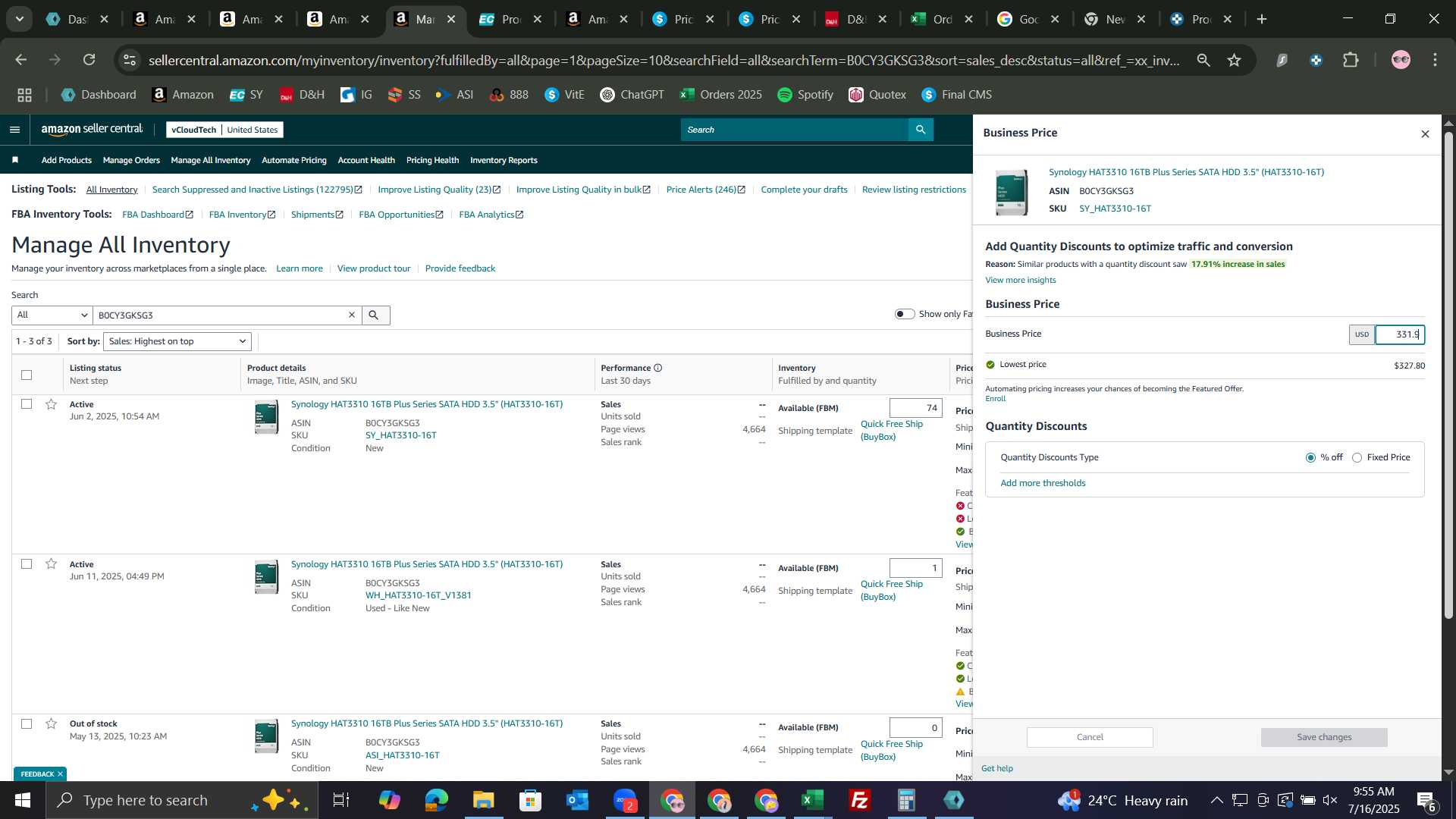1456x819 pixels.
Task: Open the bookmarks apps grid icon
Action: (x=24, y=95)
